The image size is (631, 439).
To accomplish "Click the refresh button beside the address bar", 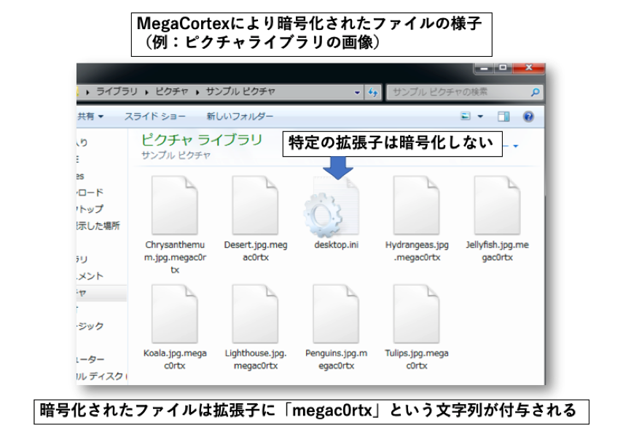I will tap(373, 92).
